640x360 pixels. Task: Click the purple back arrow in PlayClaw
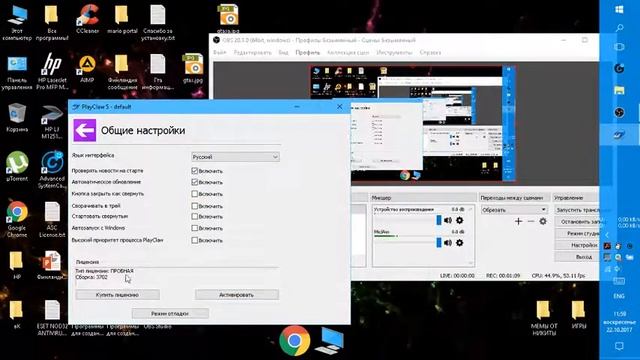coord(84,130)
